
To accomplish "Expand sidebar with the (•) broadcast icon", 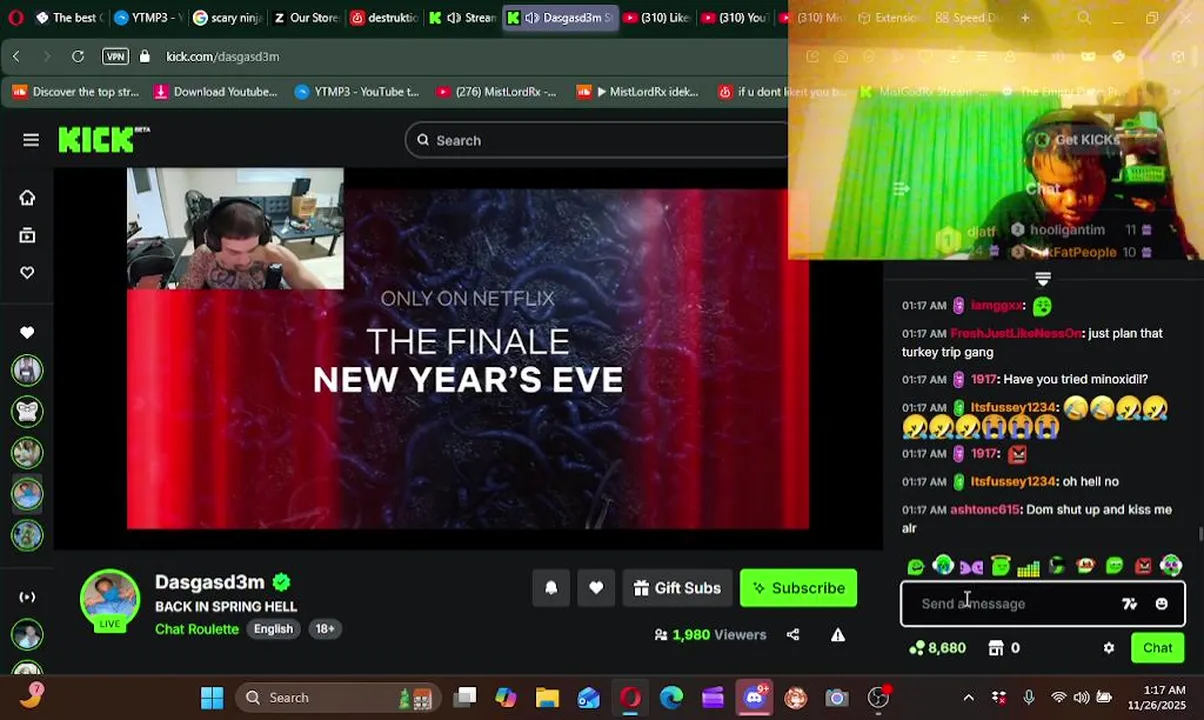I will [x=27, y=597].
